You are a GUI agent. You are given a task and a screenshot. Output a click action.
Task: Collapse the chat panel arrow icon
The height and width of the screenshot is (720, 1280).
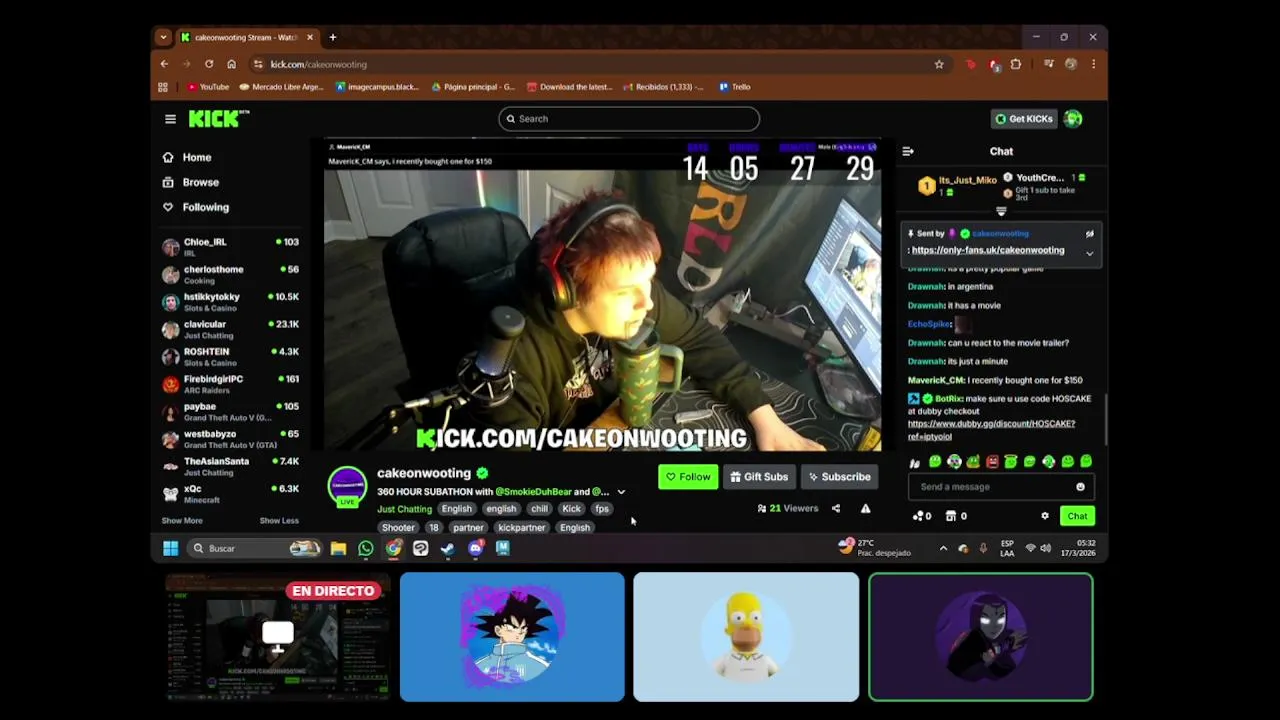click(908, 152)
